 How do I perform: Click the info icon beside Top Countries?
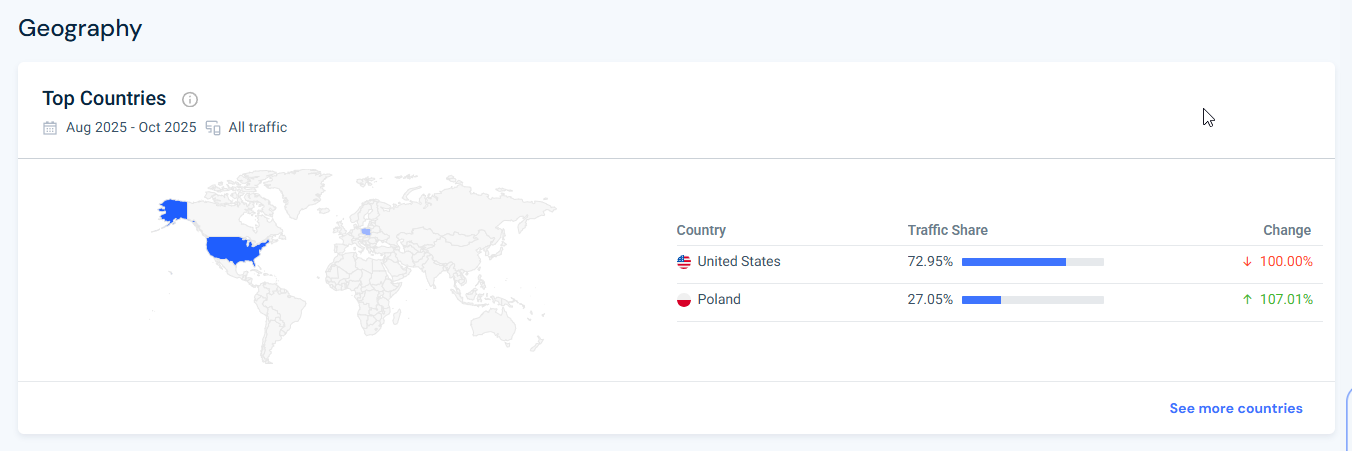pyautogui.click(x=190, y=99)
